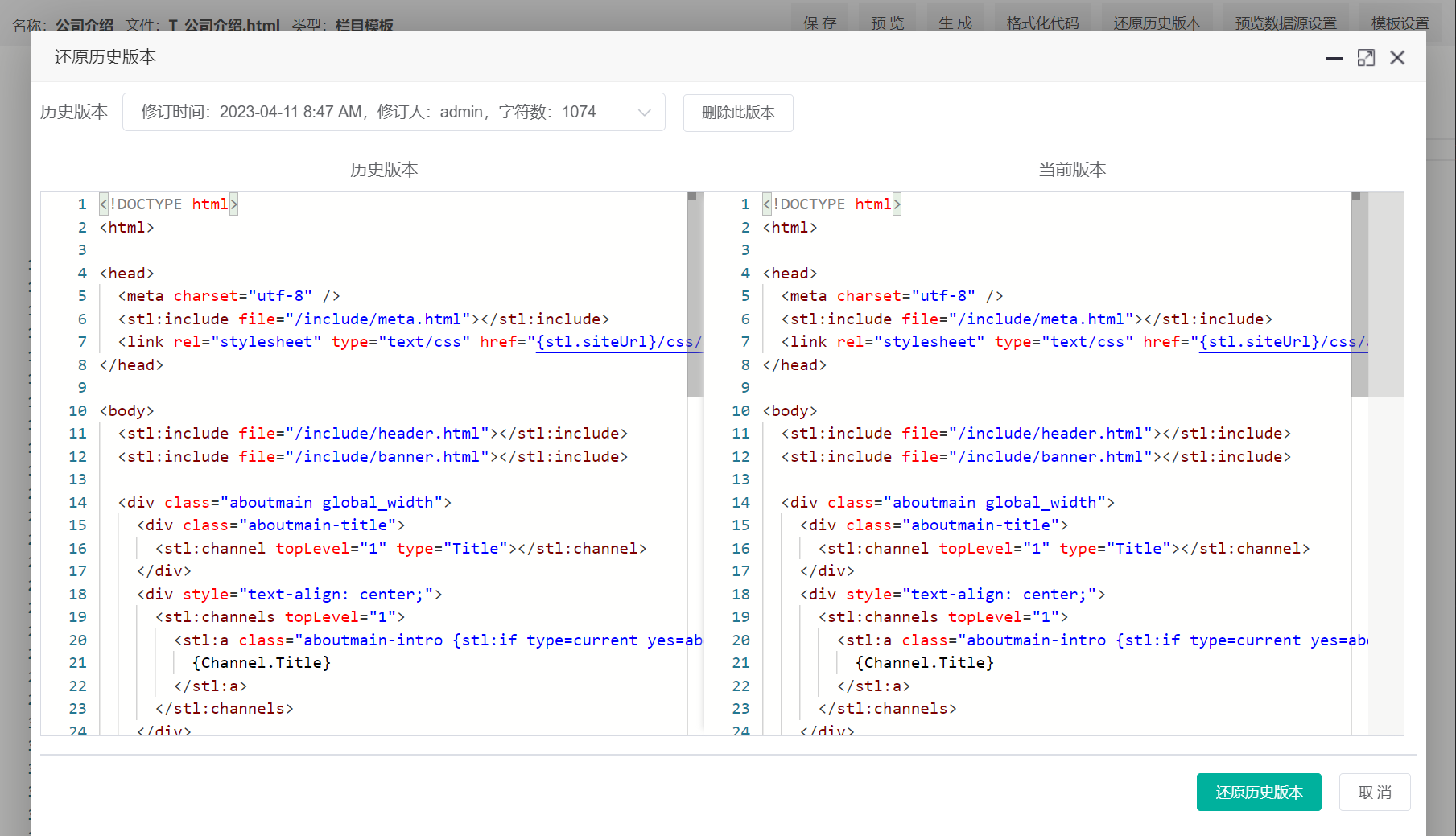Click the dropdown chevron arrow for revisions

pos(644,113)
